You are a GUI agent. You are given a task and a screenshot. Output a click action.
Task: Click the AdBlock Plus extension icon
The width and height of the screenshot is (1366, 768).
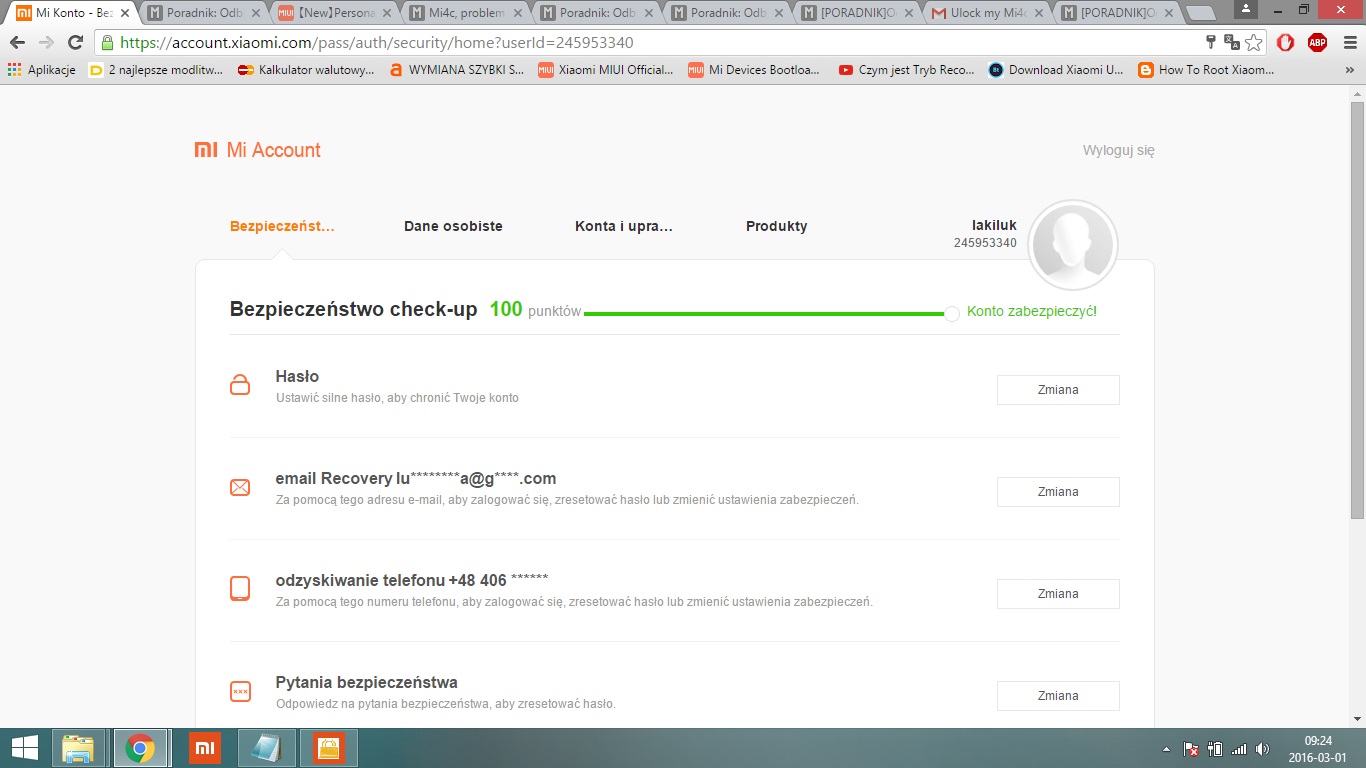1317,42
